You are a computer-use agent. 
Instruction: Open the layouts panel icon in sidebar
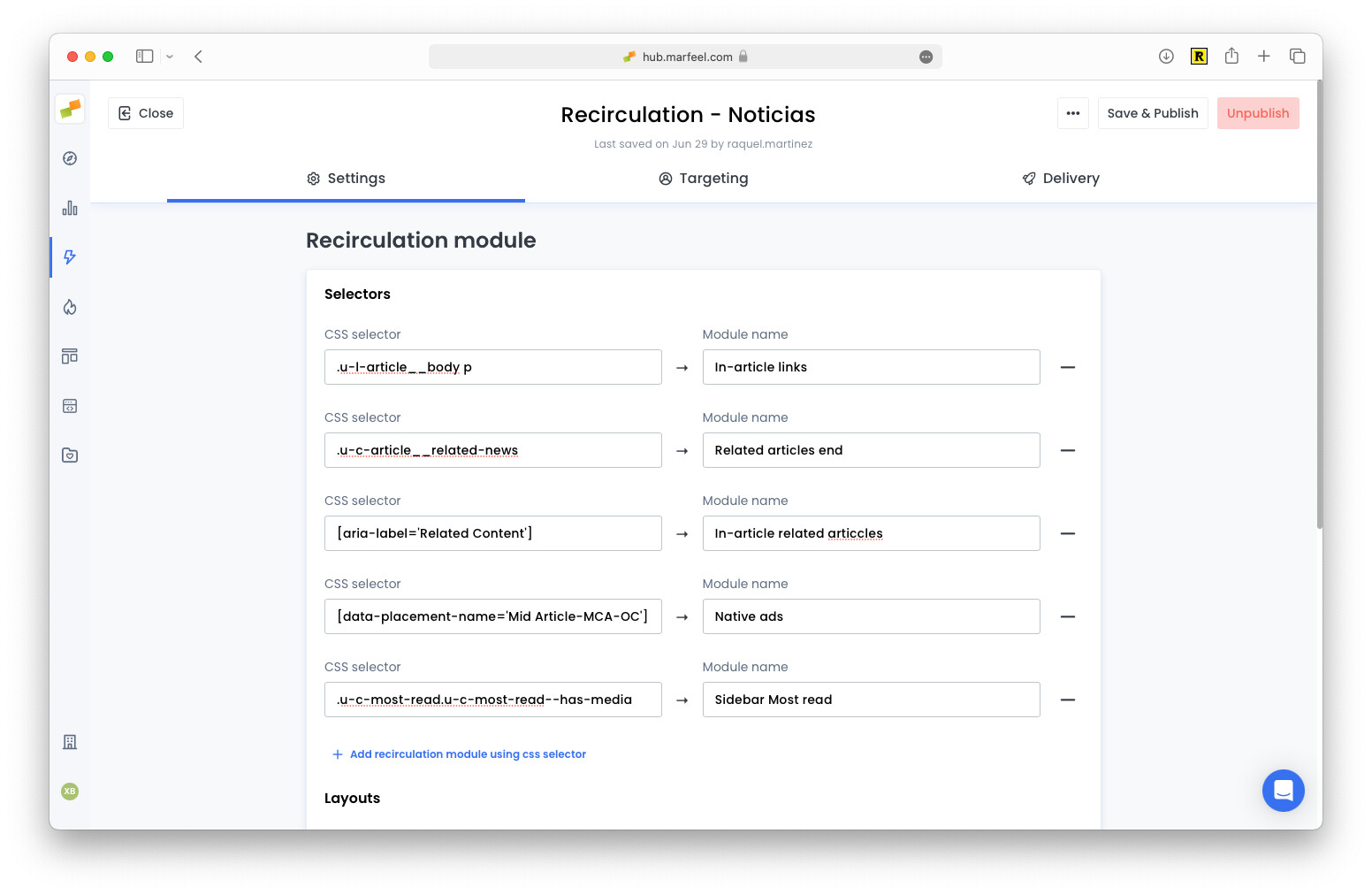tap(70, 356)
